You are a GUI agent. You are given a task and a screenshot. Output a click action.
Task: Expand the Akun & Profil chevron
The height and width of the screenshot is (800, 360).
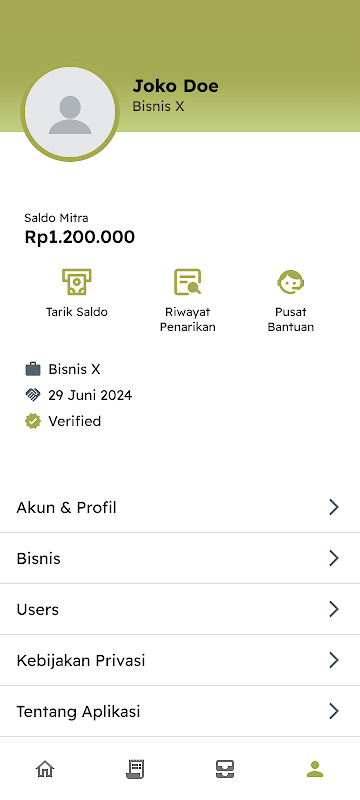[x=334, y=507]
